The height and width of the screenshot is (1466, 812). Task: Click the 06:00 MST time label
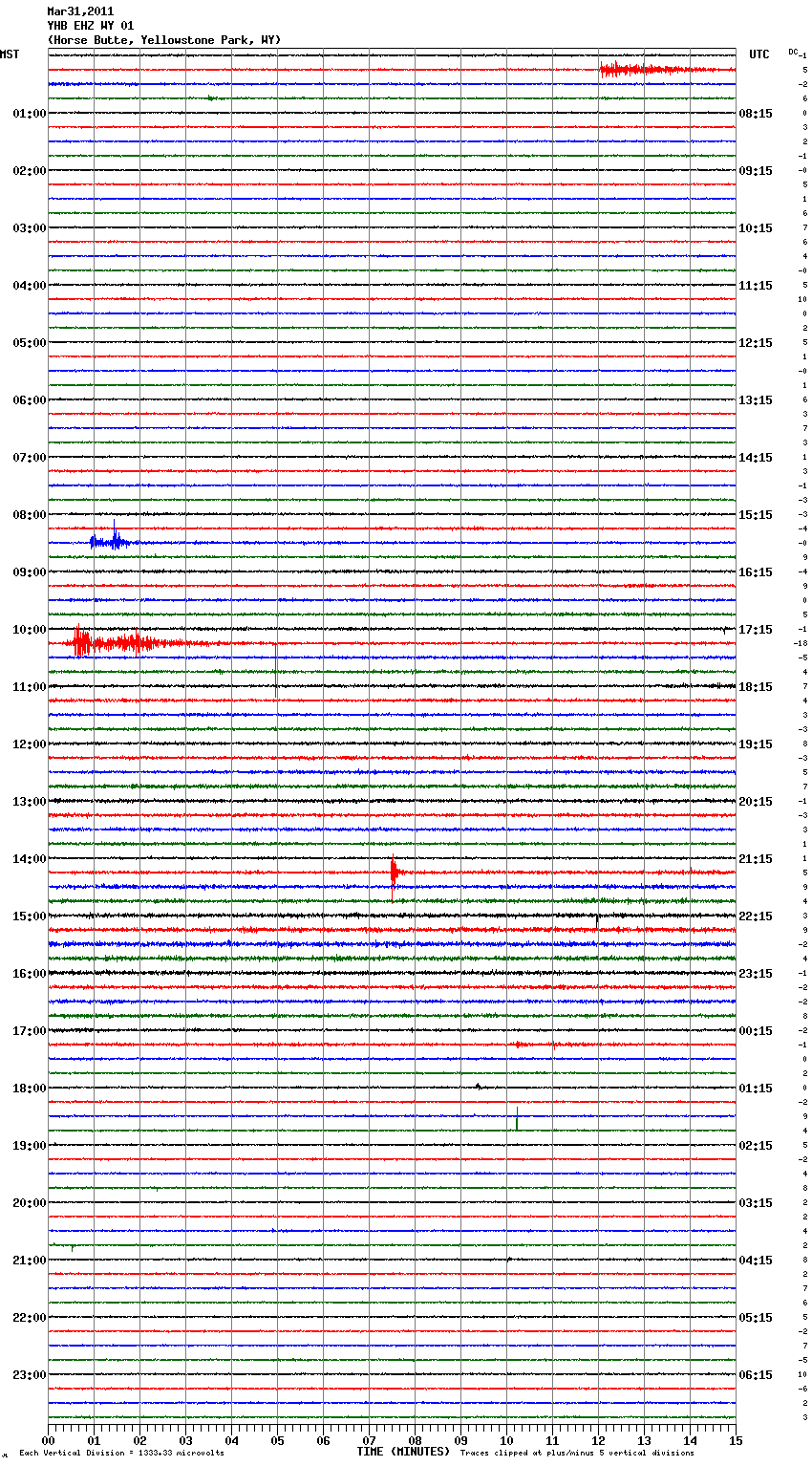(30, 400)
